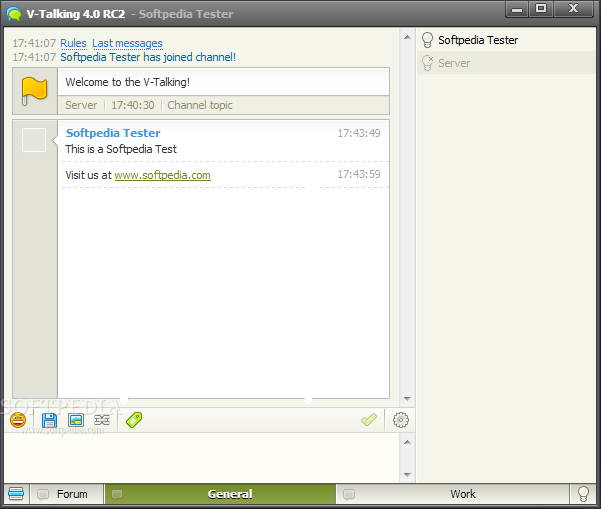
Task: Open the gear settings icon
Action: pos(401,420)
